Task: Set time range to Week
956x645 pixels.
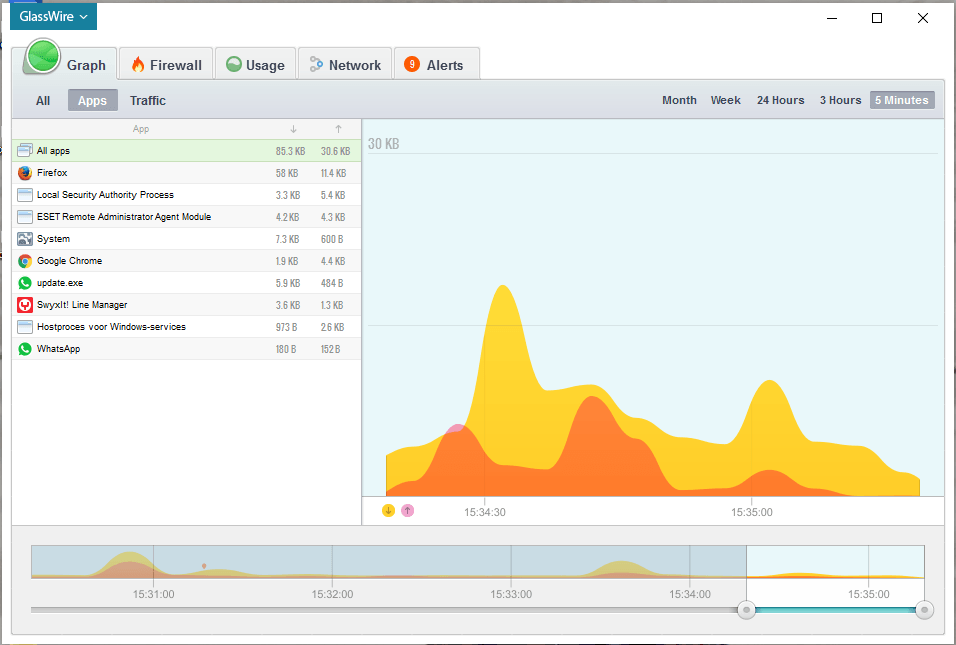Action: coord(726,100)
